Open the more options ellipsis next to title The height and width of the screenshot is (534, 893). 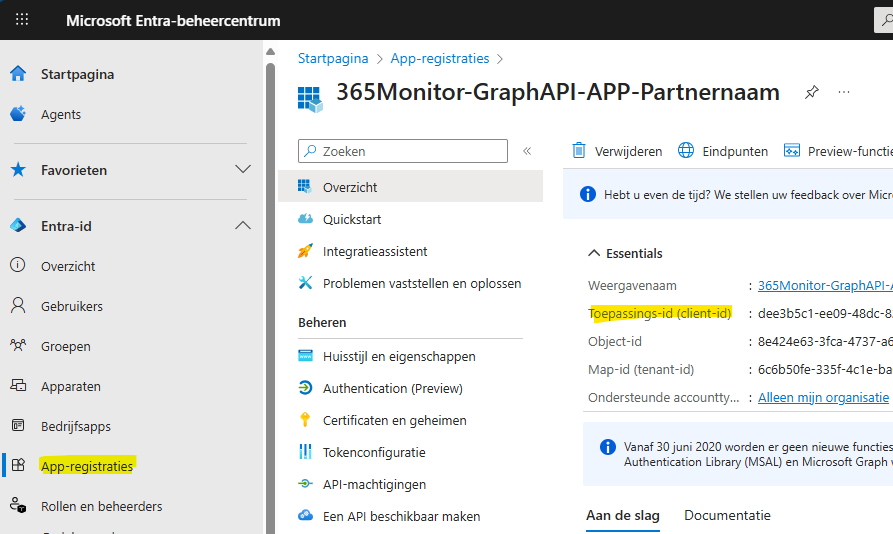click(844, 92)
